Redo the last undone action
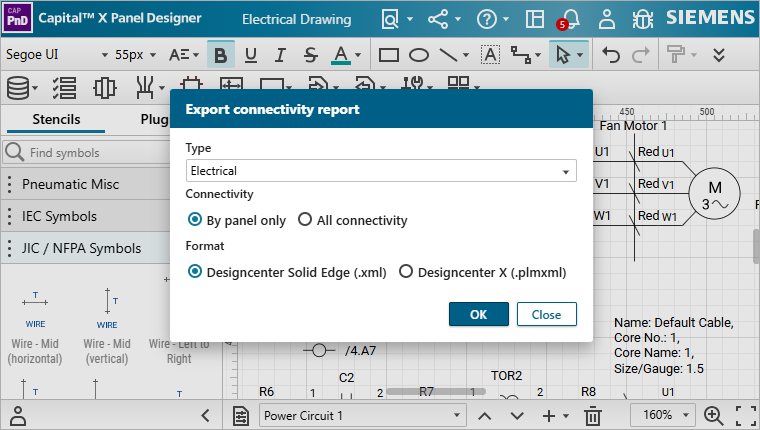 [641, 55]
